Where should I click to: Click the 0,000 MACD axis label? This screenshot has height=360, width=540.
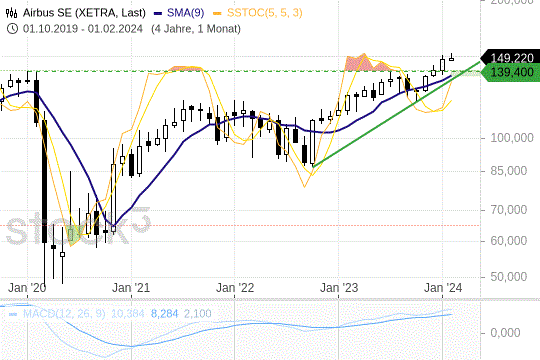[505, 333]
